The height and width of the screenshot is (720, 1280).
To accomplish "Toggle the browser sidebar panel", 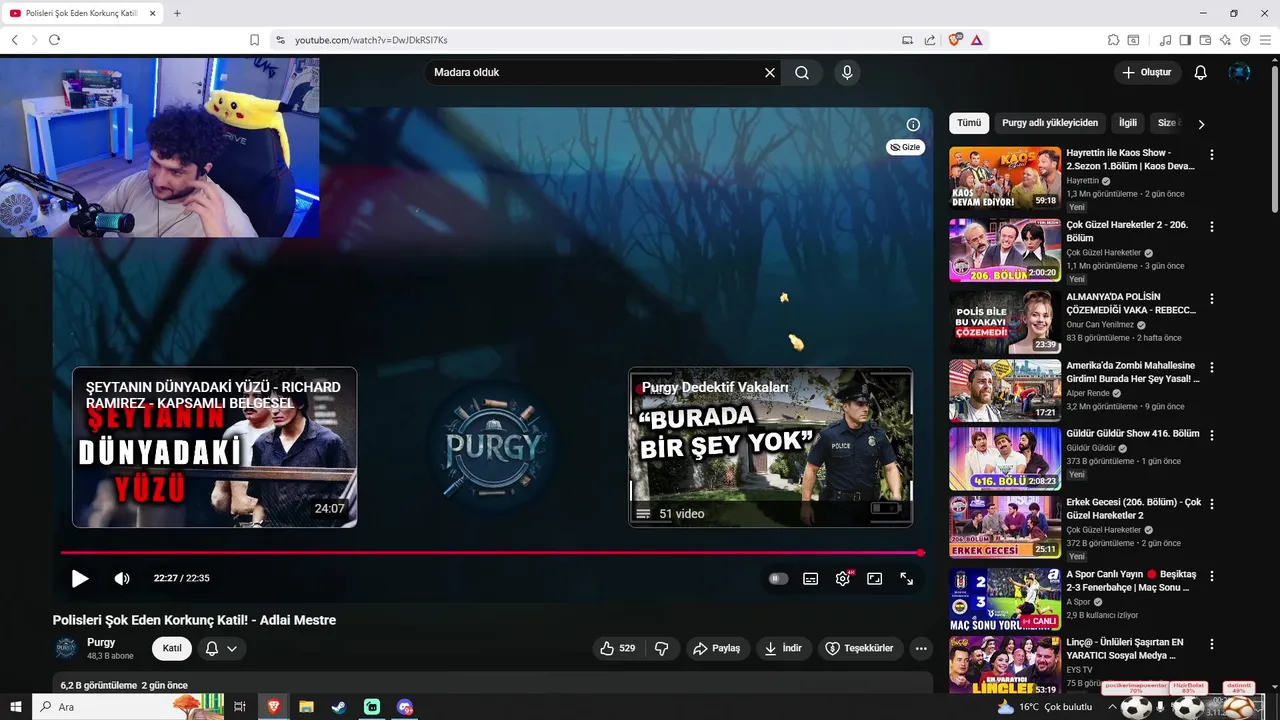I will (x=1185, y=40).
